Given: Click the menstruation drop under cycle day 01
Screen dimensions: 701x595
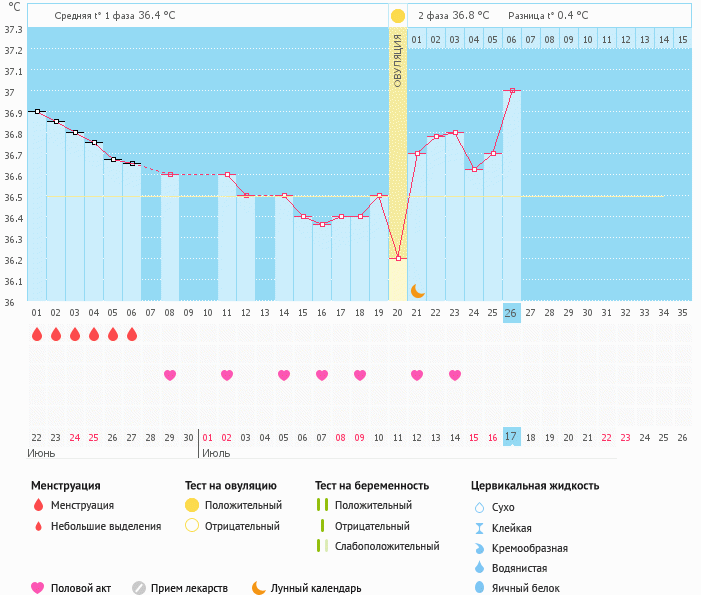Looking at the screenshot, I should [x=37, y=334].
